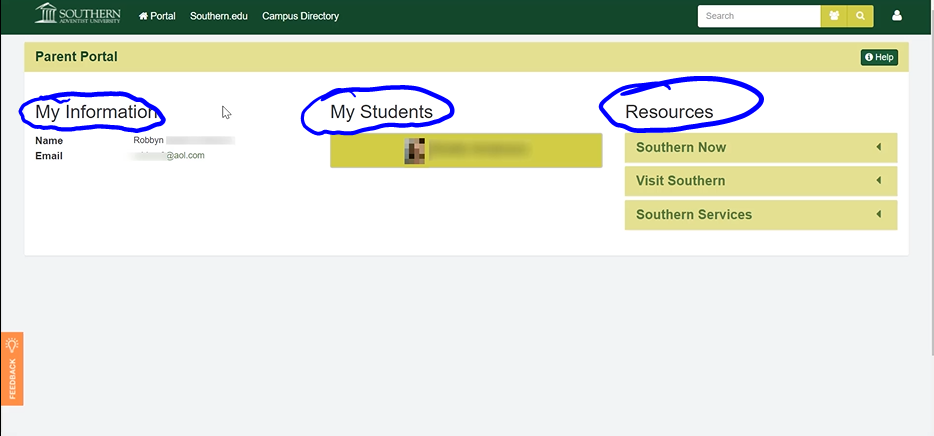Focus the Search text field
This screenshot has height=436, width=934.
[x=758, y=16]
